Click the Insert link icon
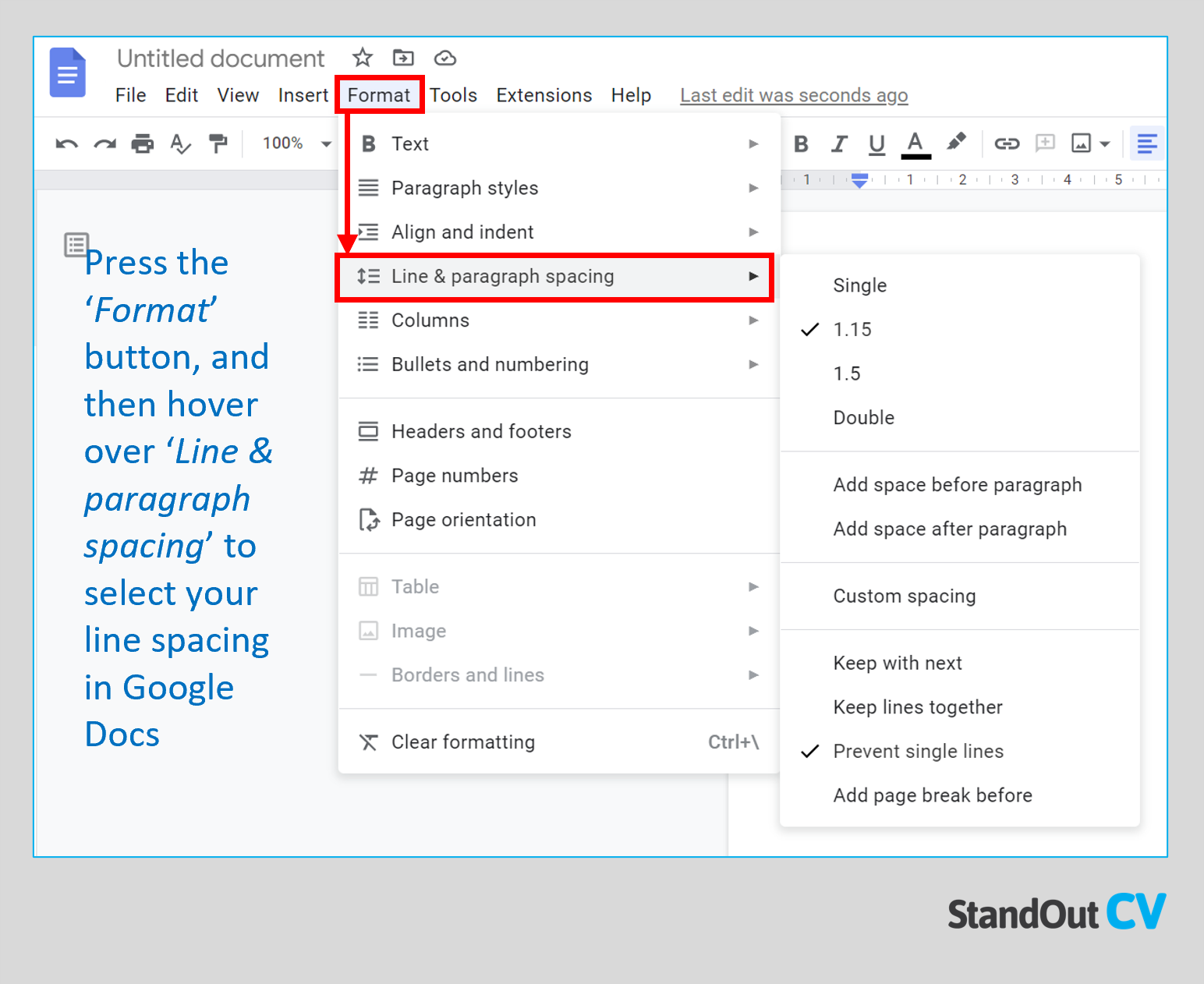This screenshot has height=984, width=1204. click(x=1007, y=143)
